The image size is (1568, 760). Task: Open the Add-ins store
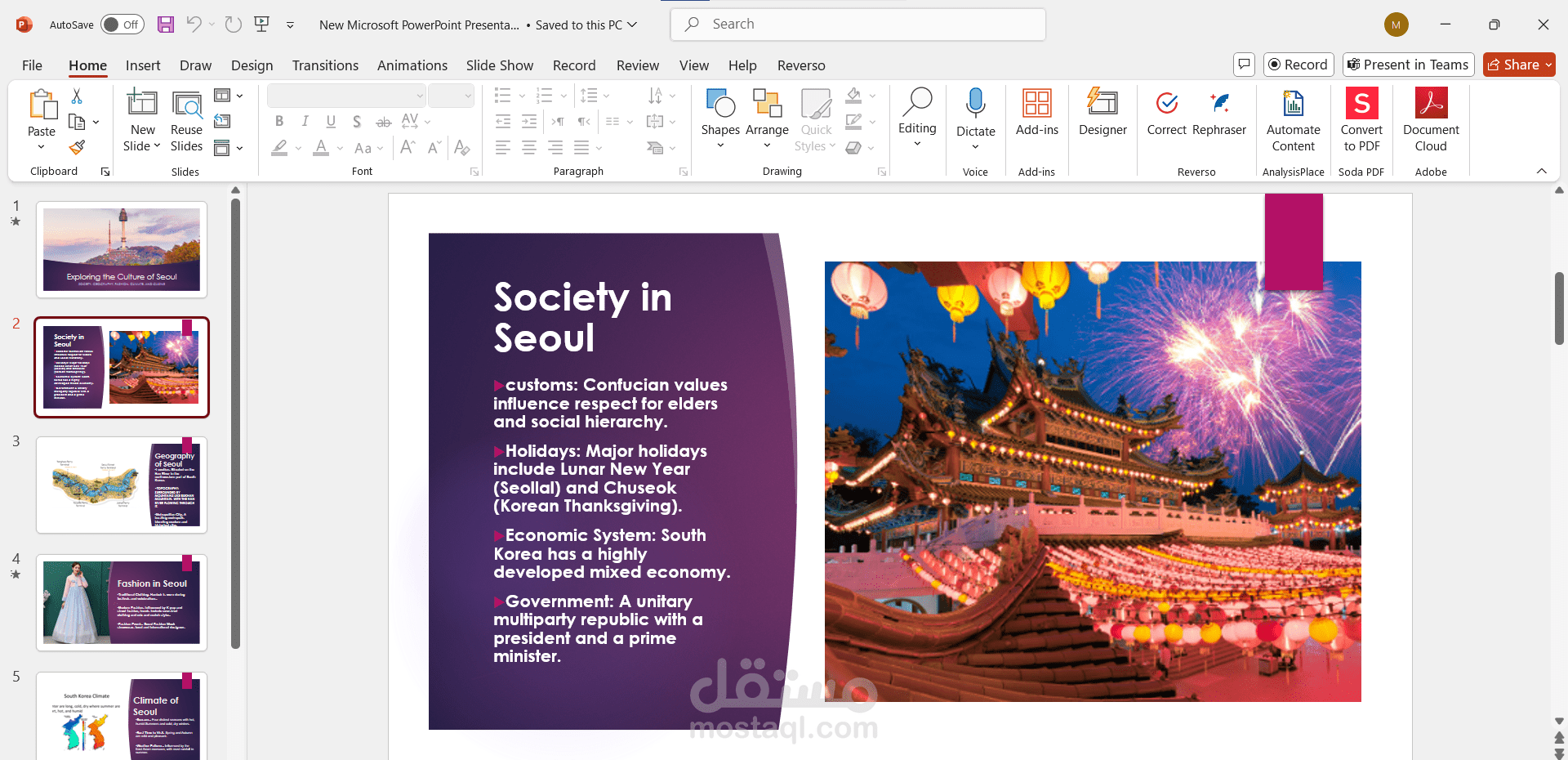[1037, 113]
